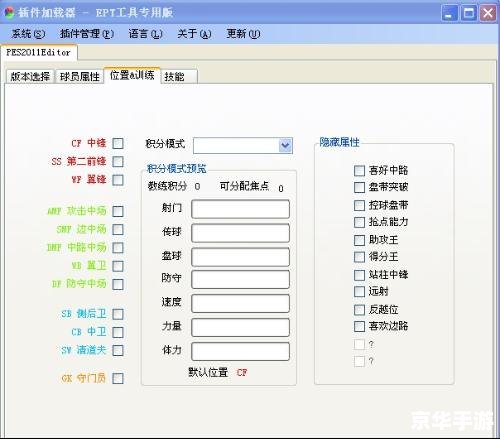Check the GK 守门员 checkbox
This screenshot has width=500, height=439.
coord(118,378)
